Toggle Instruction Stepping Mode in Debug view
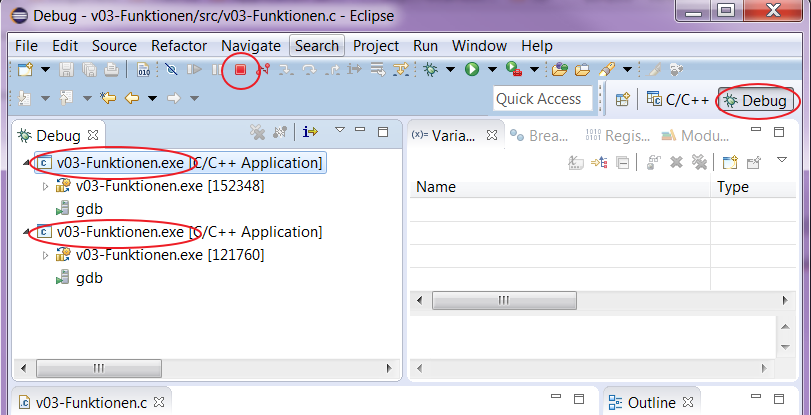Viewport: 811px width, 415px height. (310, 132)
